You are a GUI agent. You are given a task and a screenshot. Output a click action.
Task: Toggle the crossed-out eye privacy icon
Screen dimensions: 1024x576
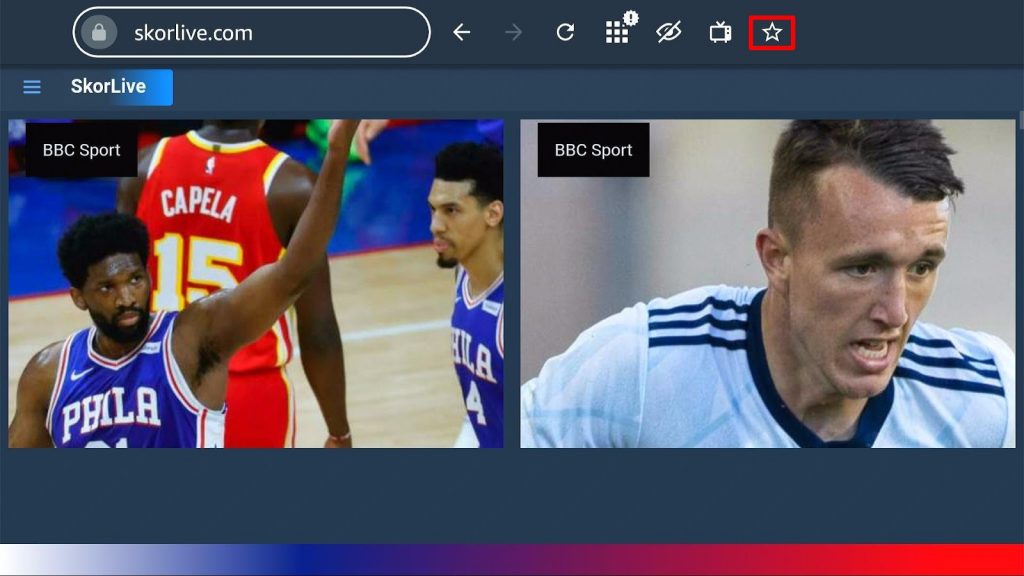tap(669, 32)
